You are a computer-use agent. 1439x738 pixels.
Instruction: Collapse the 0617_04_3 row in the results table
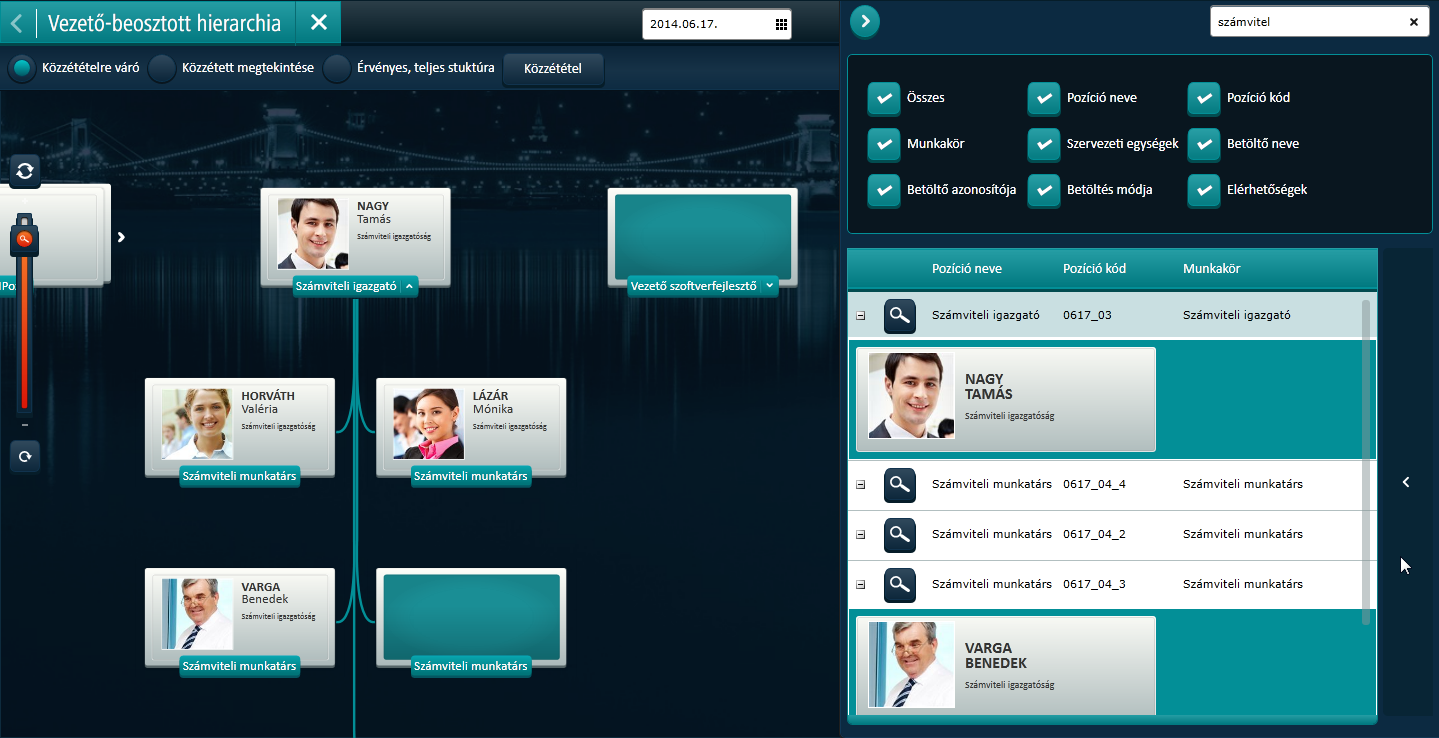(860, 585)
